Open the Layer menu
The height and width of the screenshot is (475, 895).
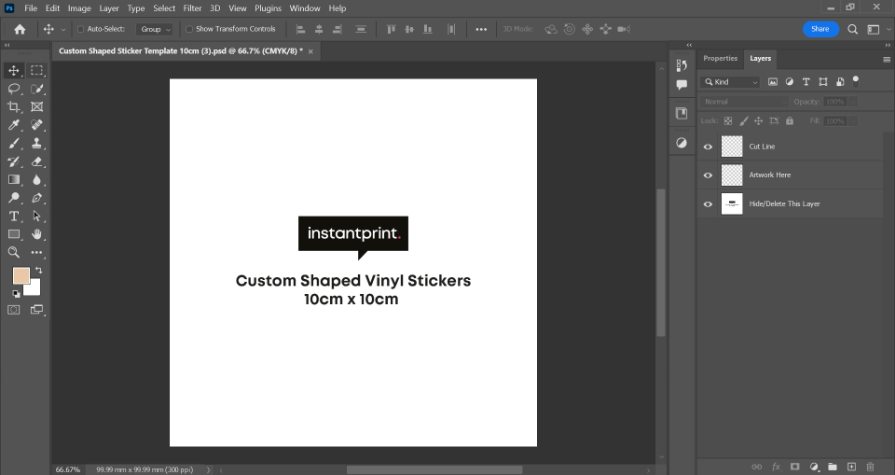point(109,8)
